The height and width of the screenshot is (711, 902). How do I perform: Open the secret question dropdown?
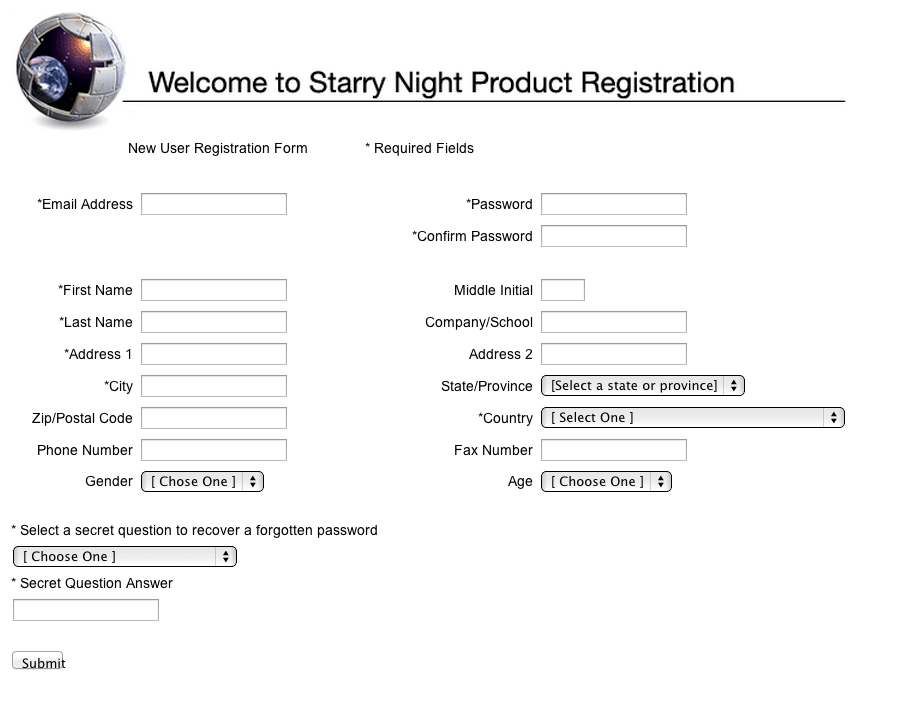click(x=125, y=556)
